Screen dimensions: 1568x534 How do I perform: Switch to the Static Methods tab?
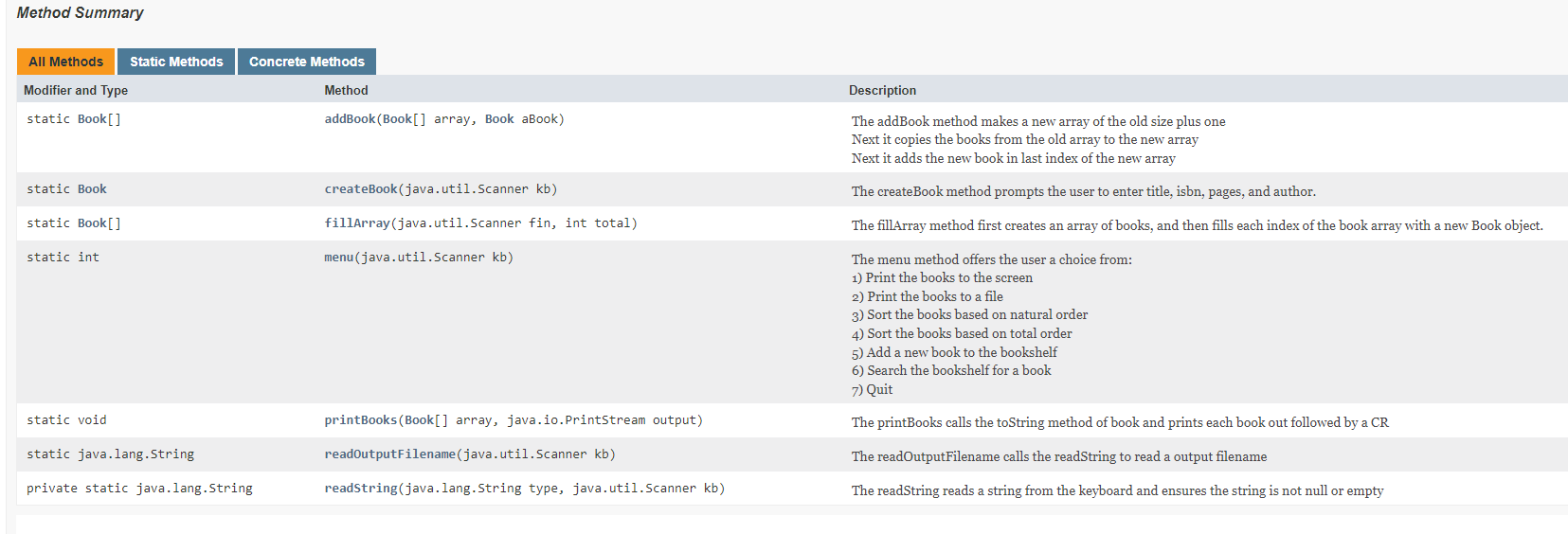[176, 62]
